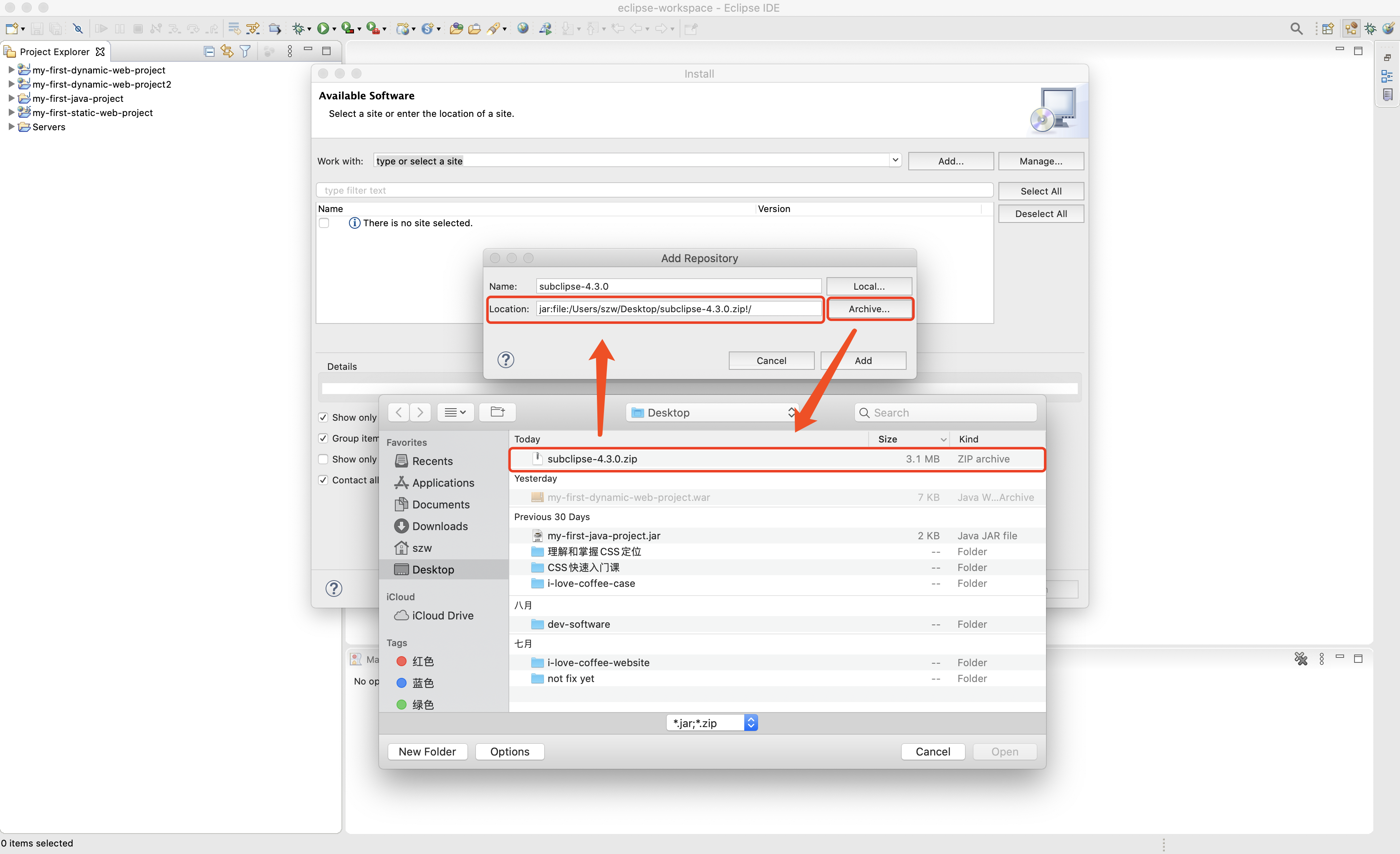Click the Search magnifier icon at top right

(1296, 28)
